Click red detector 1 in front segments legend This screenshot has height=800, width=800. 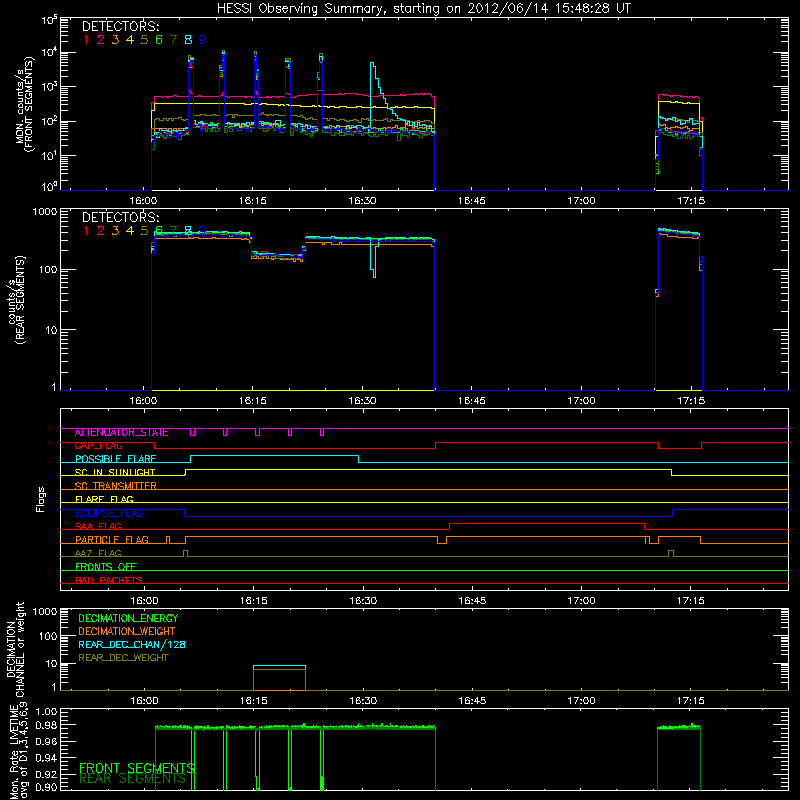tap(86, 40)
